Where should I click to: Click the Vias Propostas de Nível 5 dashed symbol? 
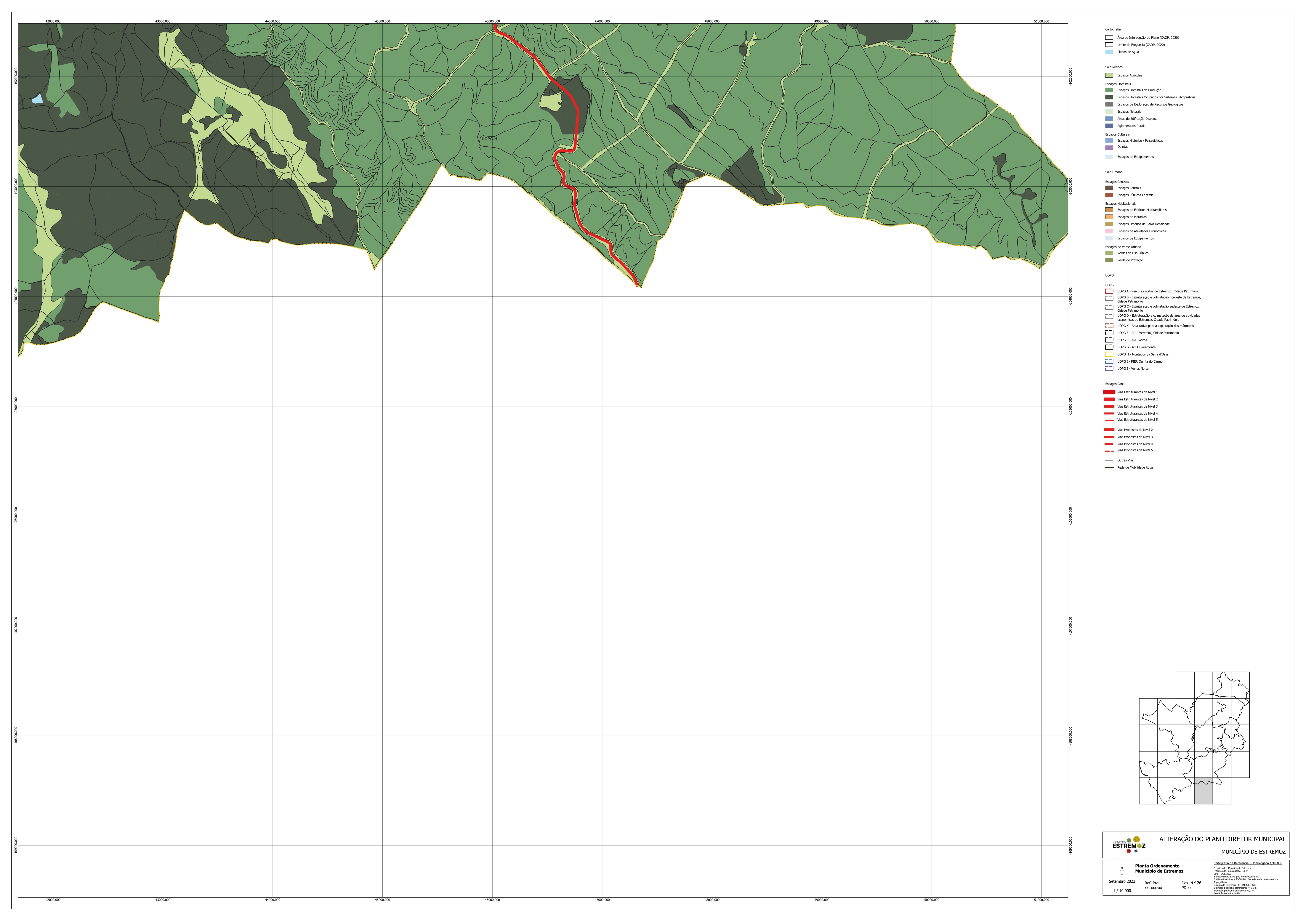(1109, 451)
